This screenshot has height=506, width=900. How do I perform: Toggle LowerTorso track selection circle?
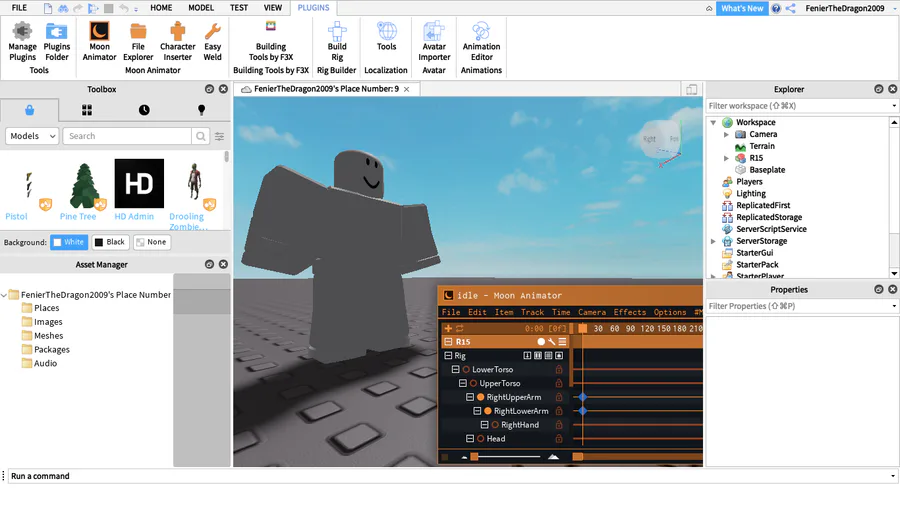(x=466, y=369)
